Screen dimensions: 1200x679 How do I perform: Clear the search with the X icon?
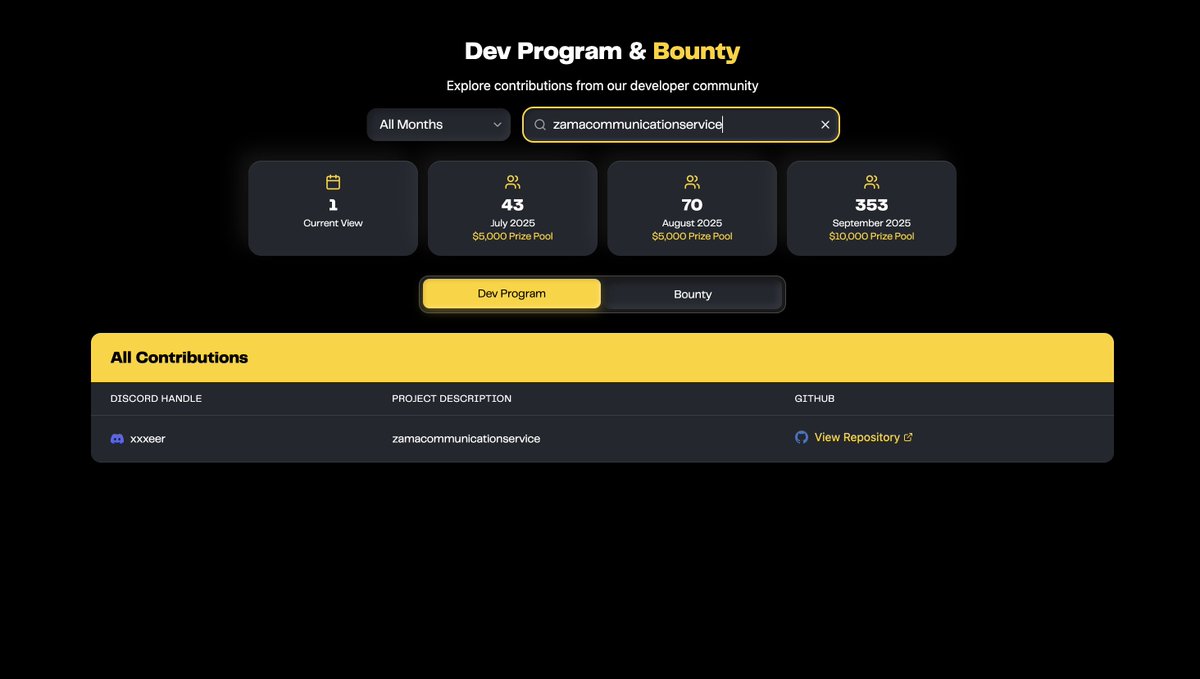click(825, 125)
